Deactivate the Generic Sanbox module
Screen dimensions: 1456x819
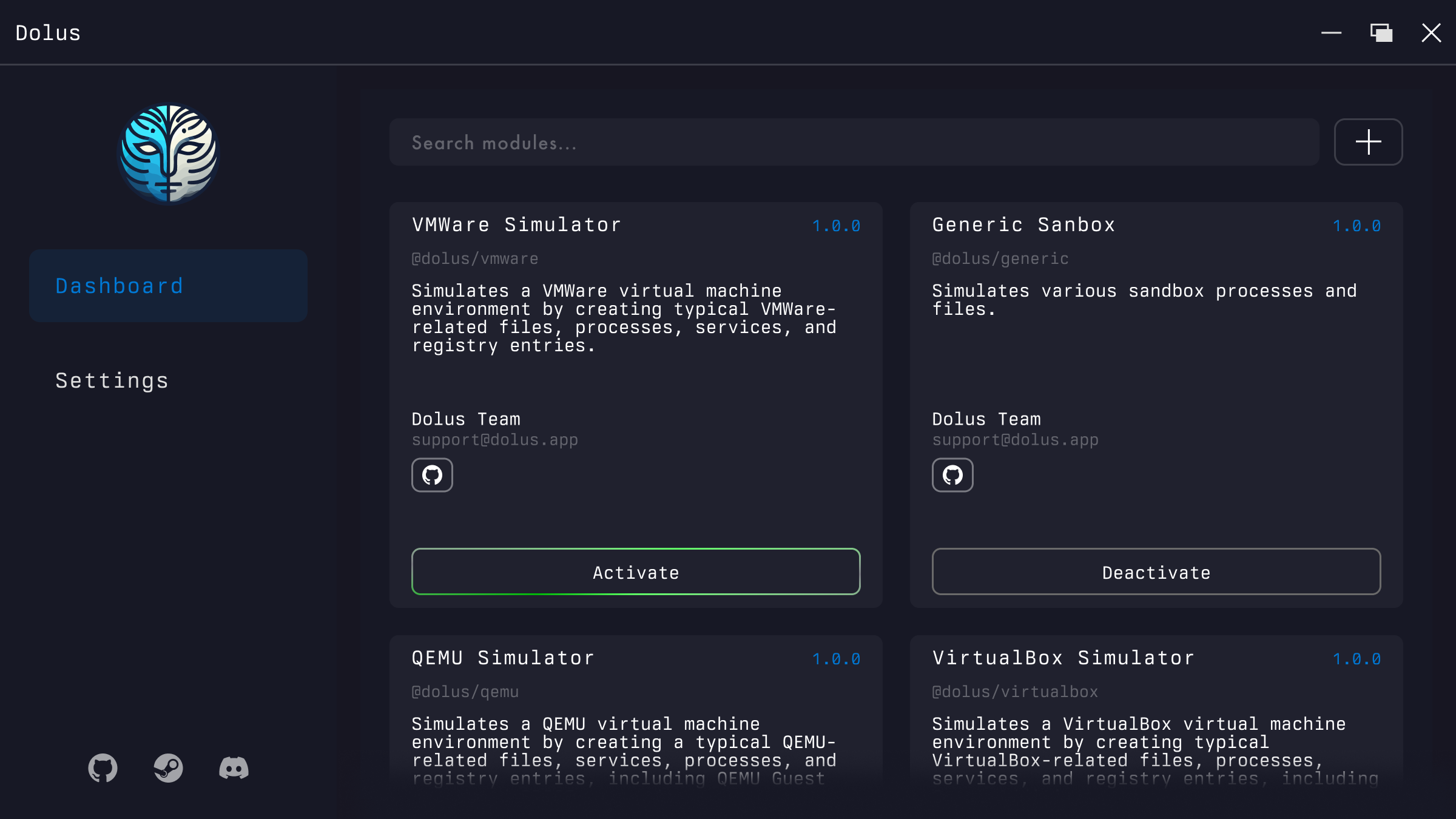click(1156, 572)
